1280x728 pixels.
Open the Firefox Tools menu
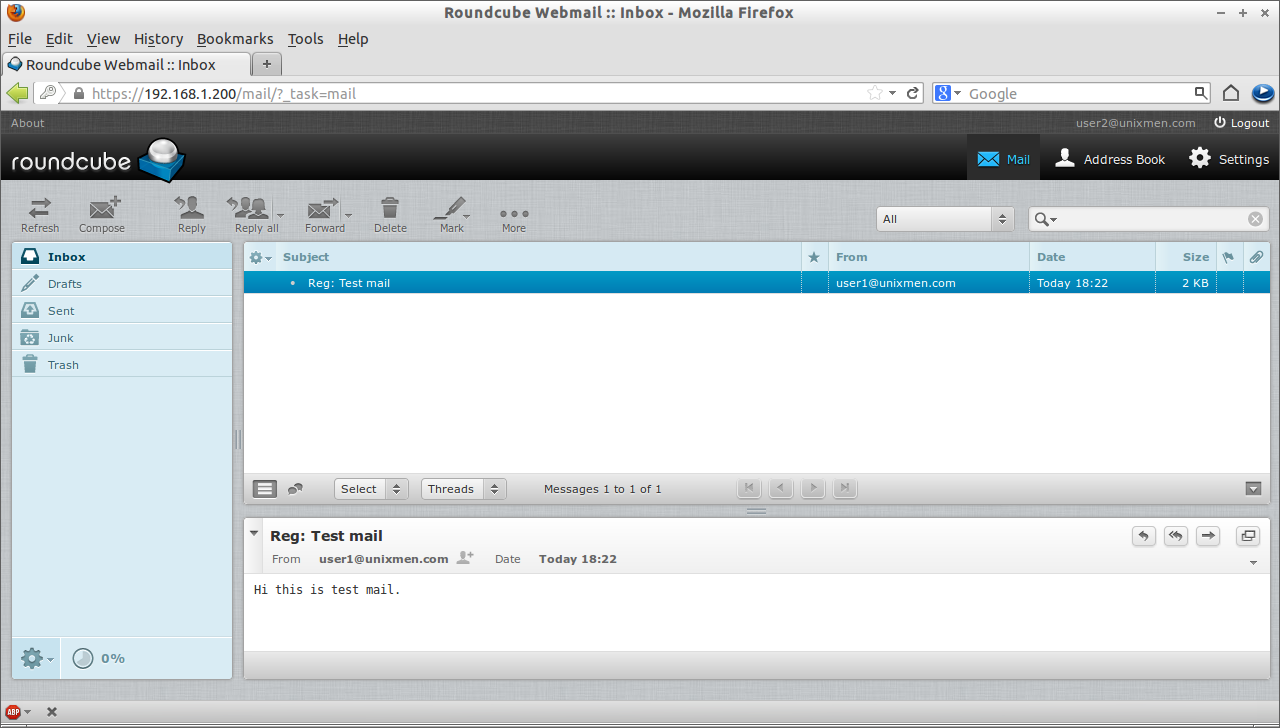point(305,39)
